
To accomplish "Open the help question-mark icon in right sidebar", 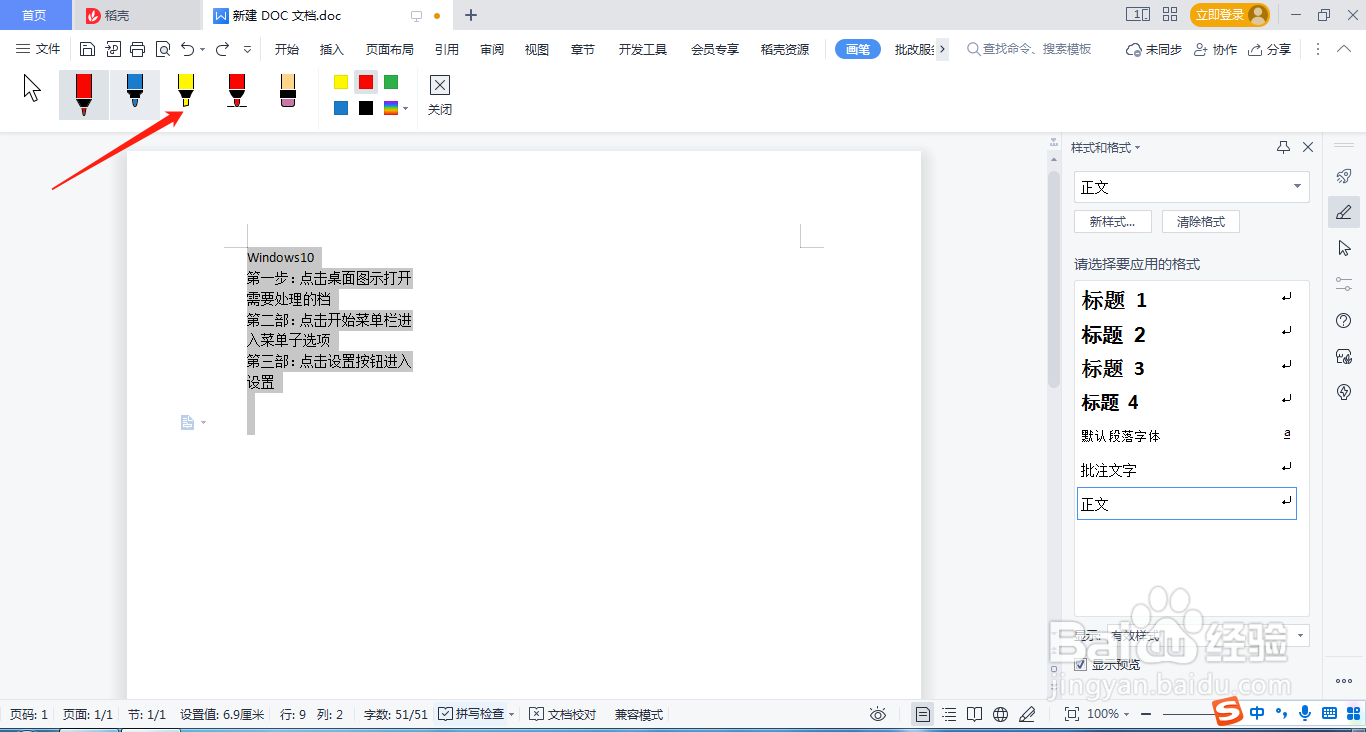I will pyautogui.click(x=1344, y=321).
